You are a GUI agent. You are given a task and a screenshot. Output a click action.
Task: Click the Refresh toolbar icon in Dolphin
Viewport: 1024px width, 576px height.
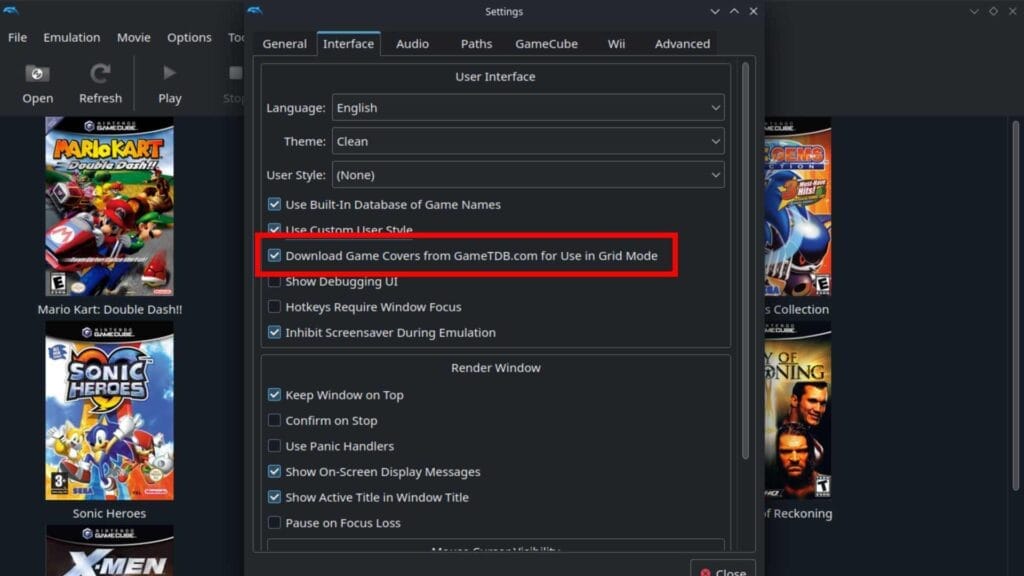100,74
